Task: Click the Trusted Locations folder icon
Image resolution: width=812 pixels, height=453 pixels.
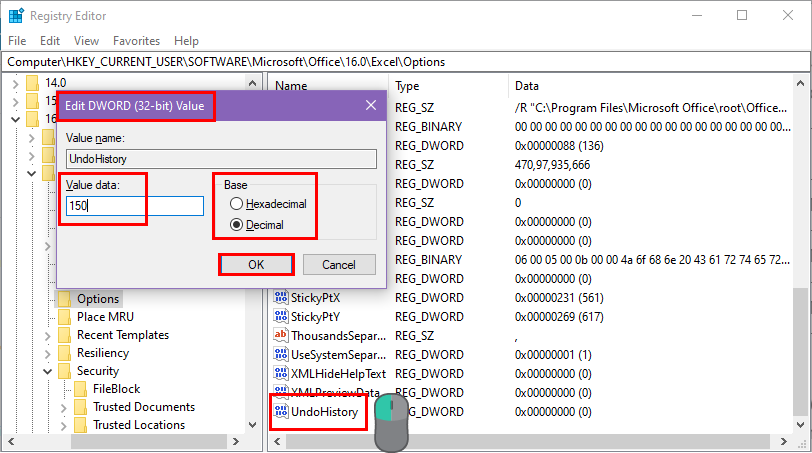Action: click(80, 425)
